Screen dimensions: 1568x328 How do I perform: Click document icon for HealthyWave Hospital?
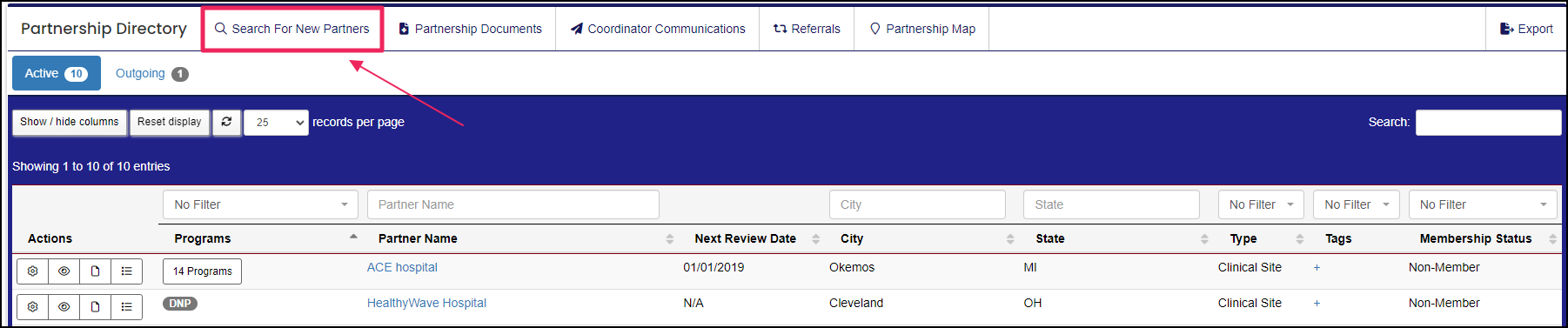96,307
